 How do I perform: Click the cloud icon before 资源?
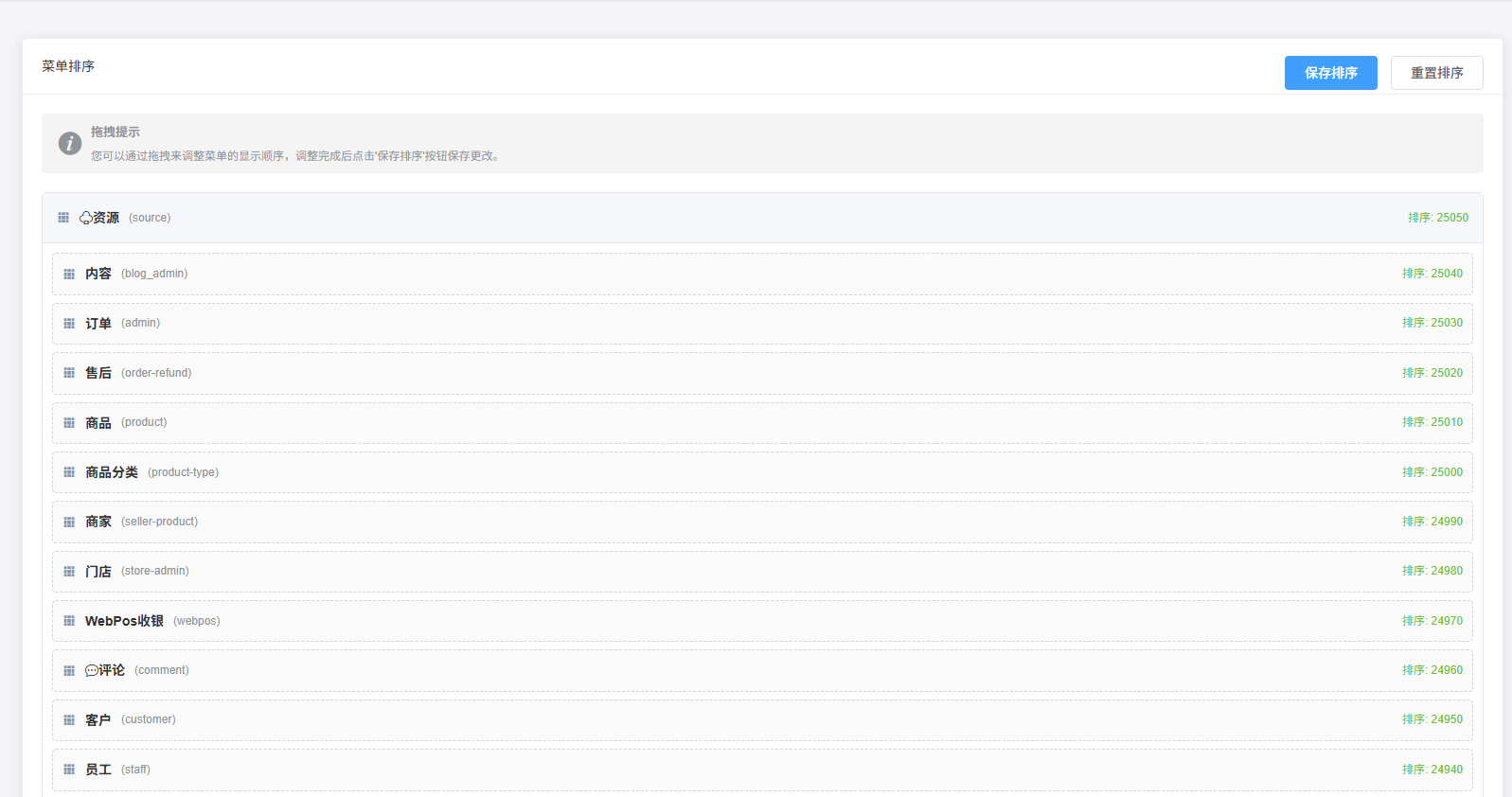85,218
